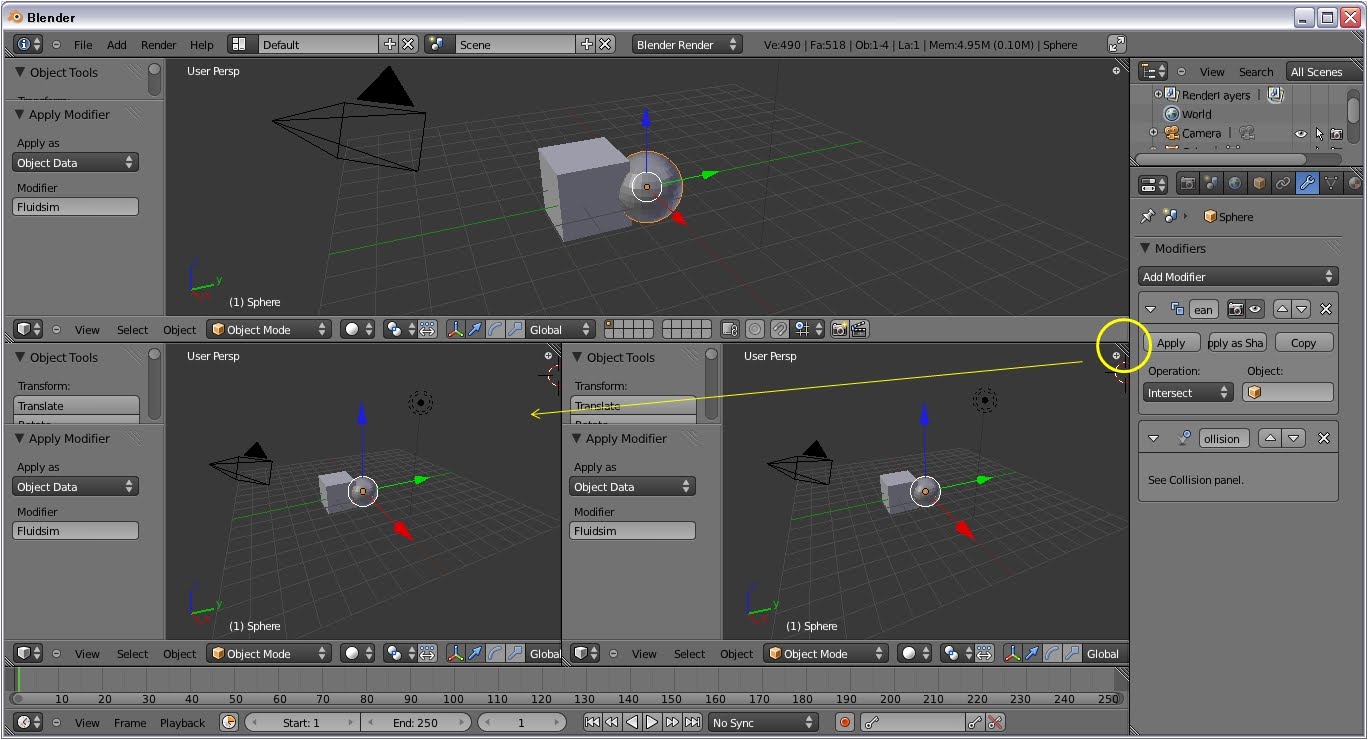Open the Playback menu in timeline
This screenshot has height=740, width=1368.
pos(182,722)
